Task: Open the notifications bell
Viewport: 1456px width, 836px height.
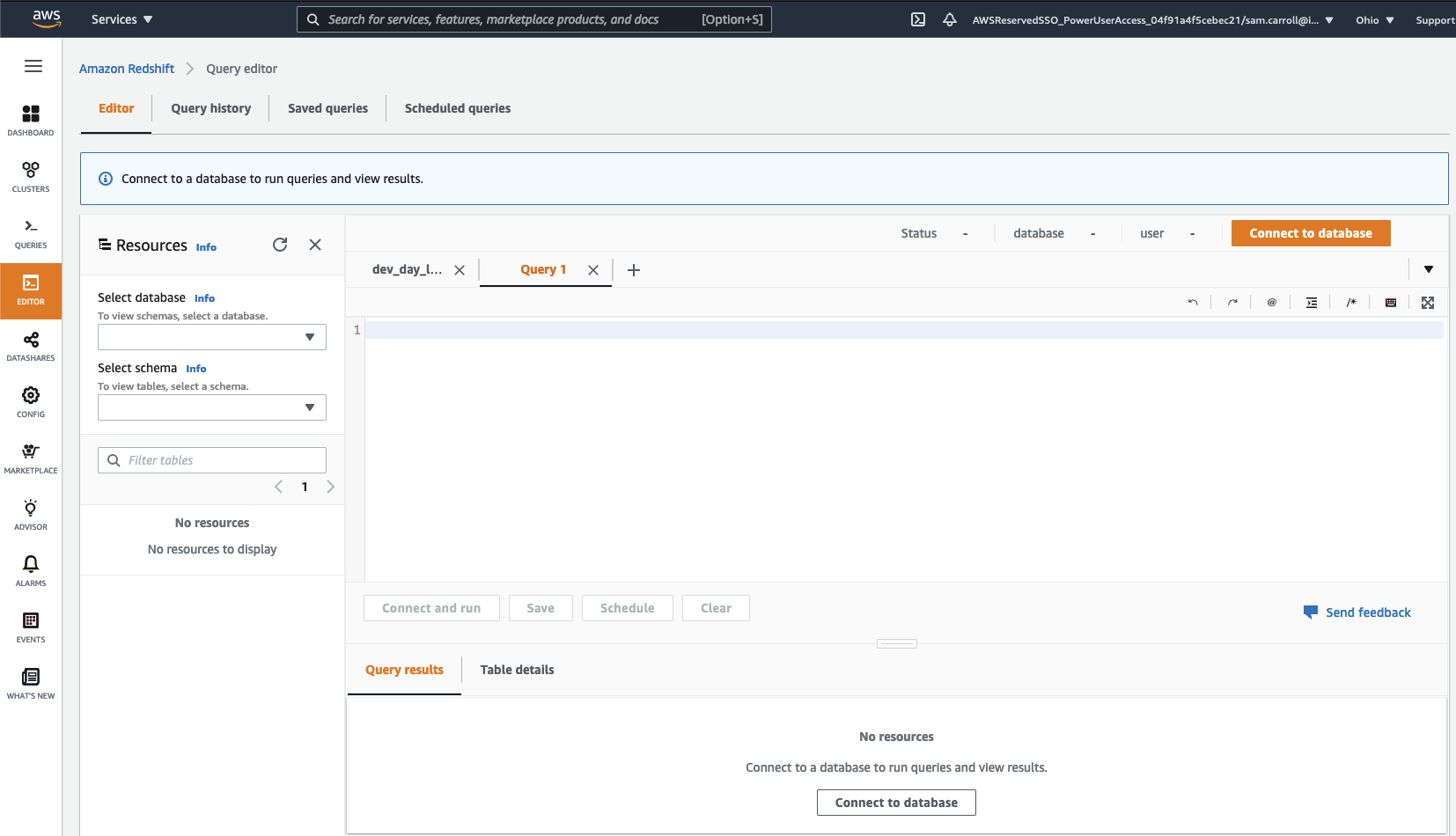Action: tap(950, 19)
